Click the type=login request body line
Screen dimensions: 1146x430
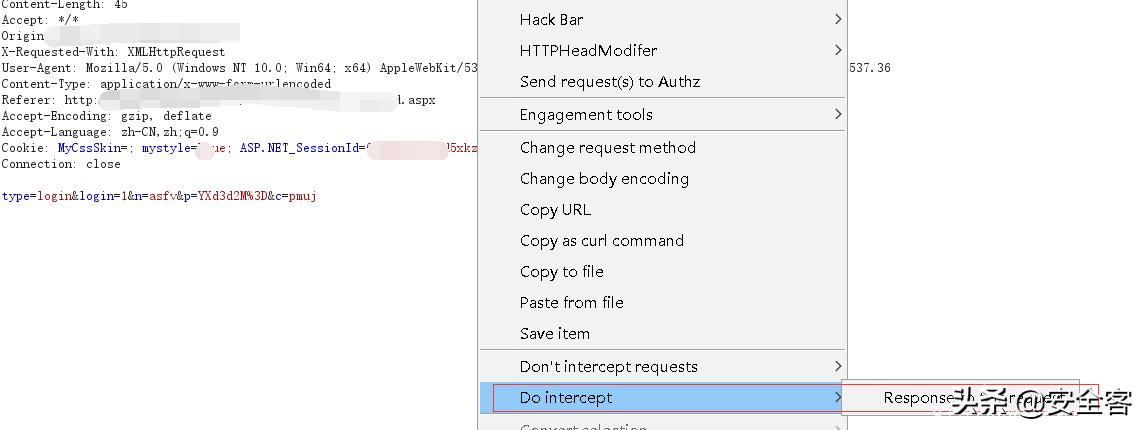[x=159, y=196]
